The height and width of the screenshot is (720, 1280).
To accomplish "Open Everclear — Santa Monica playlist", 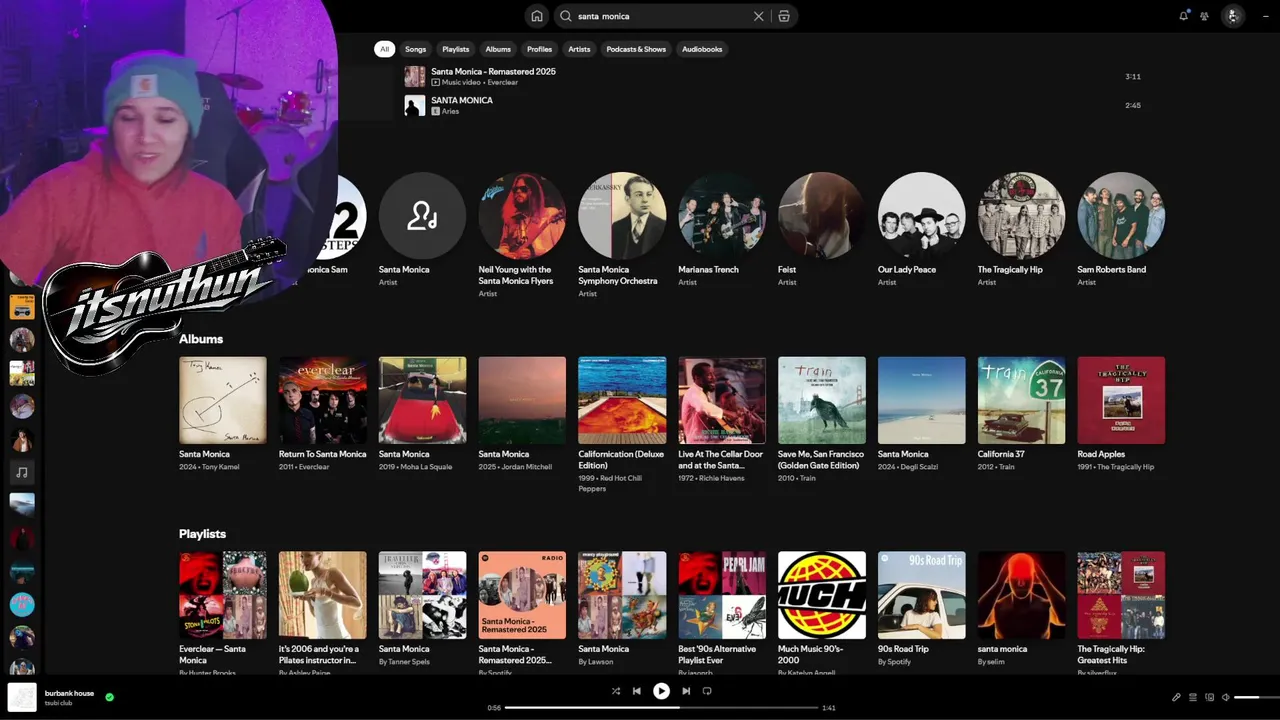I will (x=223, y=595).
